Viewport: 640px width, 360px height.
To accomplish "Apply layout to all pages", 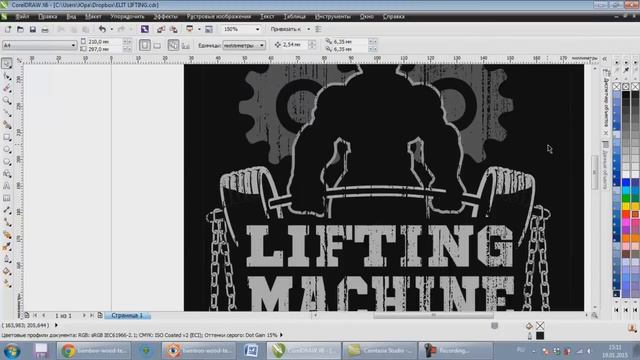I will point(173,45).
